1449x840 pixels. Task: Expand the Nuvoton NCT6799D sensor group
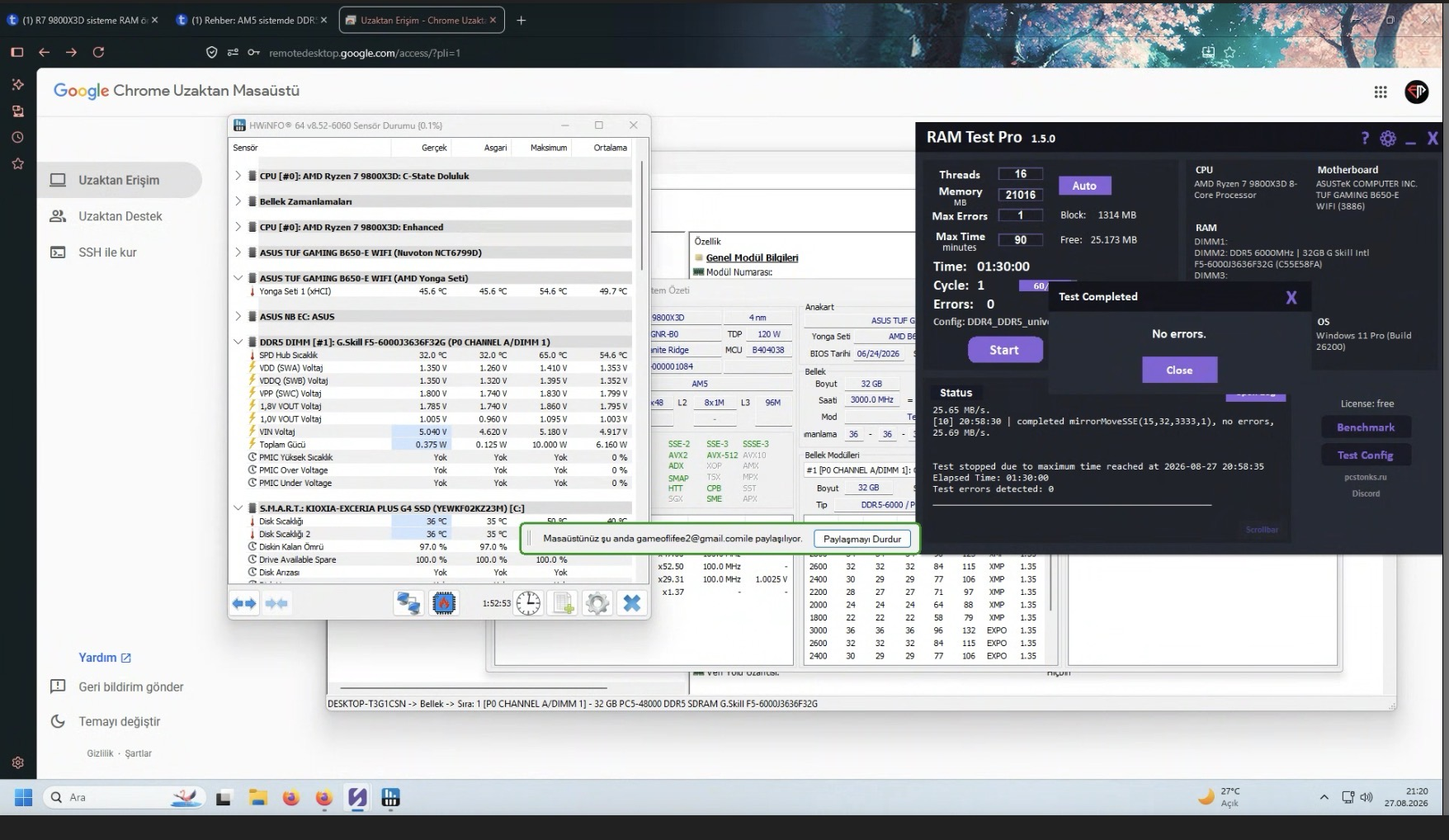[238, 252]
